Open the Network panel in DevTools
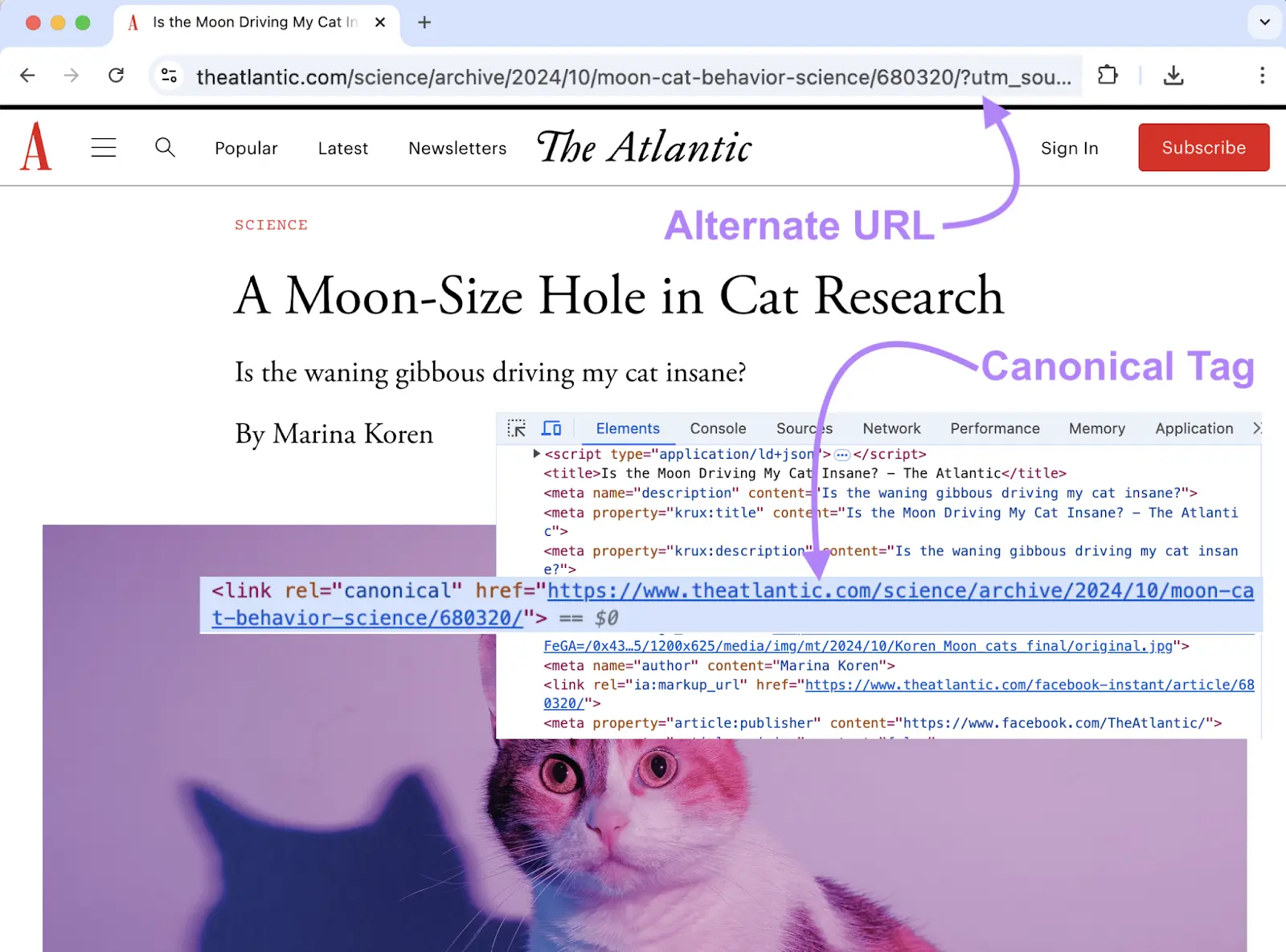 pyautogui.click(x=891, y=428)
